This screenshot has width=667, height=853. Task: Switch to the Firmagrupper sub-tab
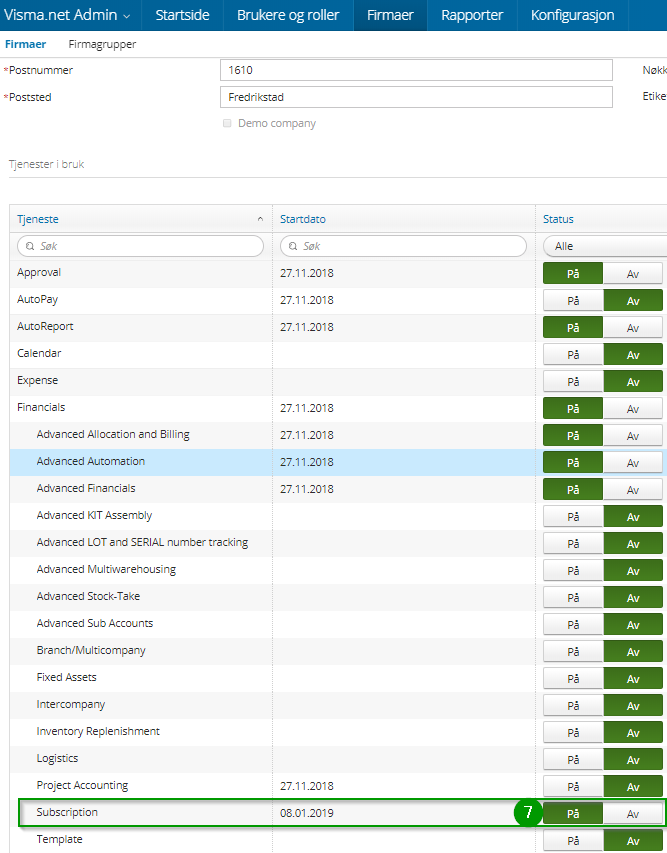[x=102, y=44]
